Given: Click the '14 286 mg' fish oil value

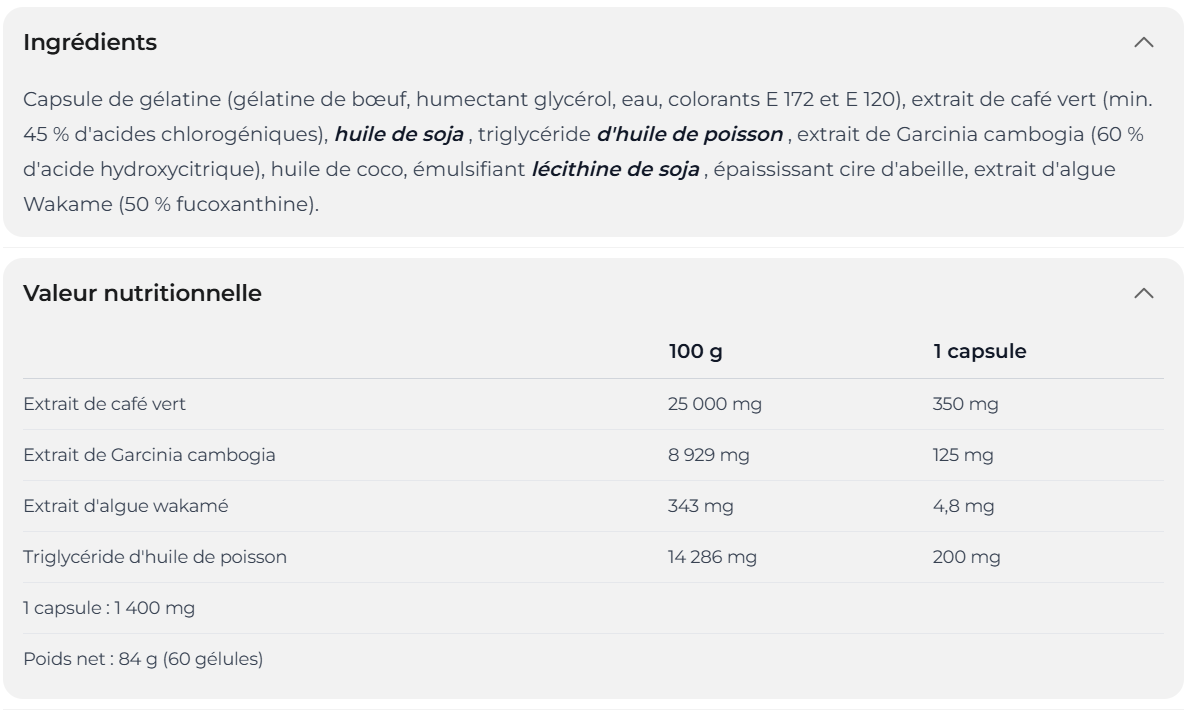Looking at the screenshot, I should point(712,557).
